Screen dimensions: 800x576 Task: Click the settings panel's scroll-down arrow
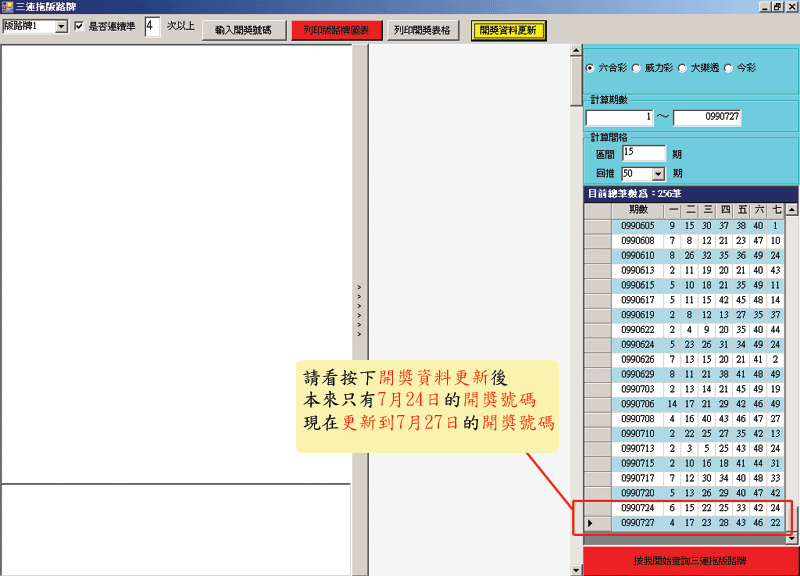click(x=576, y=570)
